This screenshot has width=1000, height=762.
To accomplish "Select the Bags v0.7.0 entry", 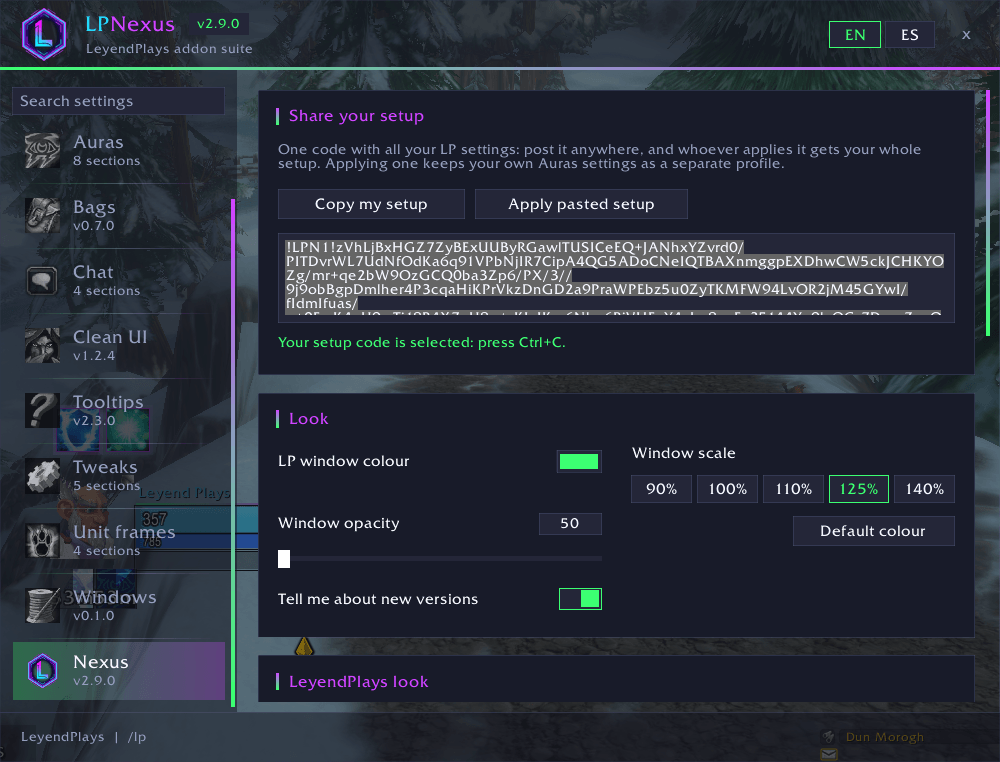I will [x=119, y=216].
